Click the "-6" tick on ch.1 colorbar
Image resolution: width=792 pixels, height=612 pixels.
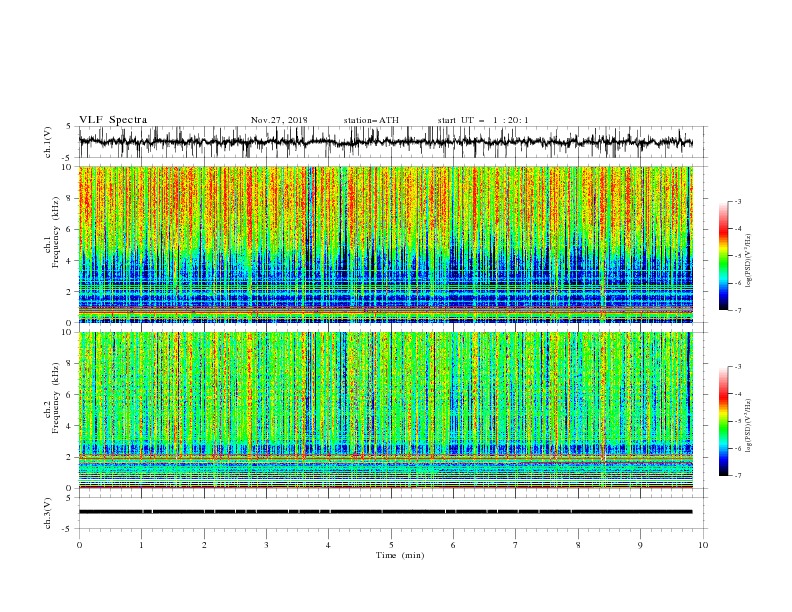pos(738,283)
